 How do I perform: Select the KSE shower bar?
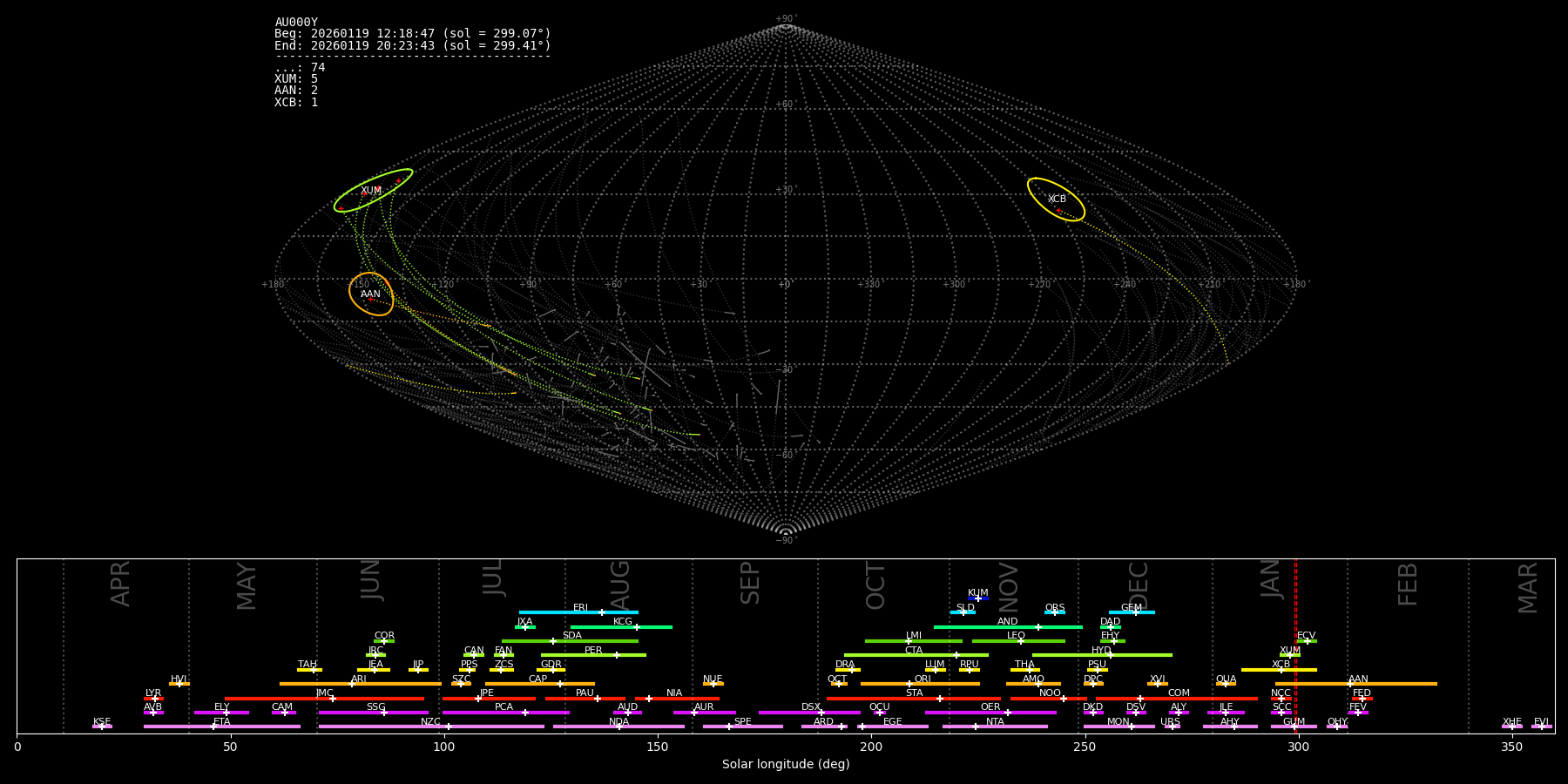click(x=102, y=727)
